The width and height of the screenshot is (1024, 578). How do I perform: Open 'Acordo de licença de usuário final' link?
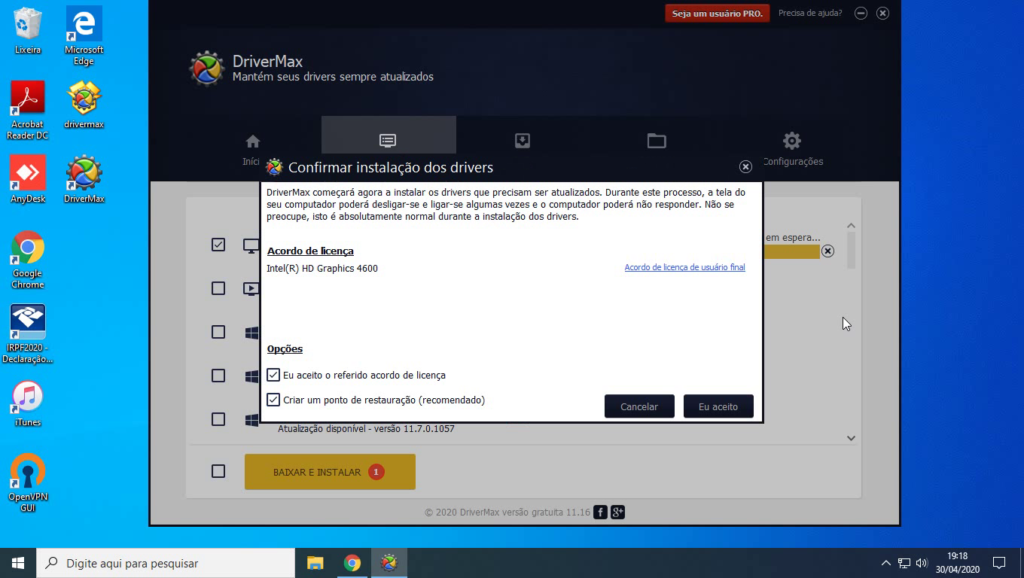tap(684, 268)
